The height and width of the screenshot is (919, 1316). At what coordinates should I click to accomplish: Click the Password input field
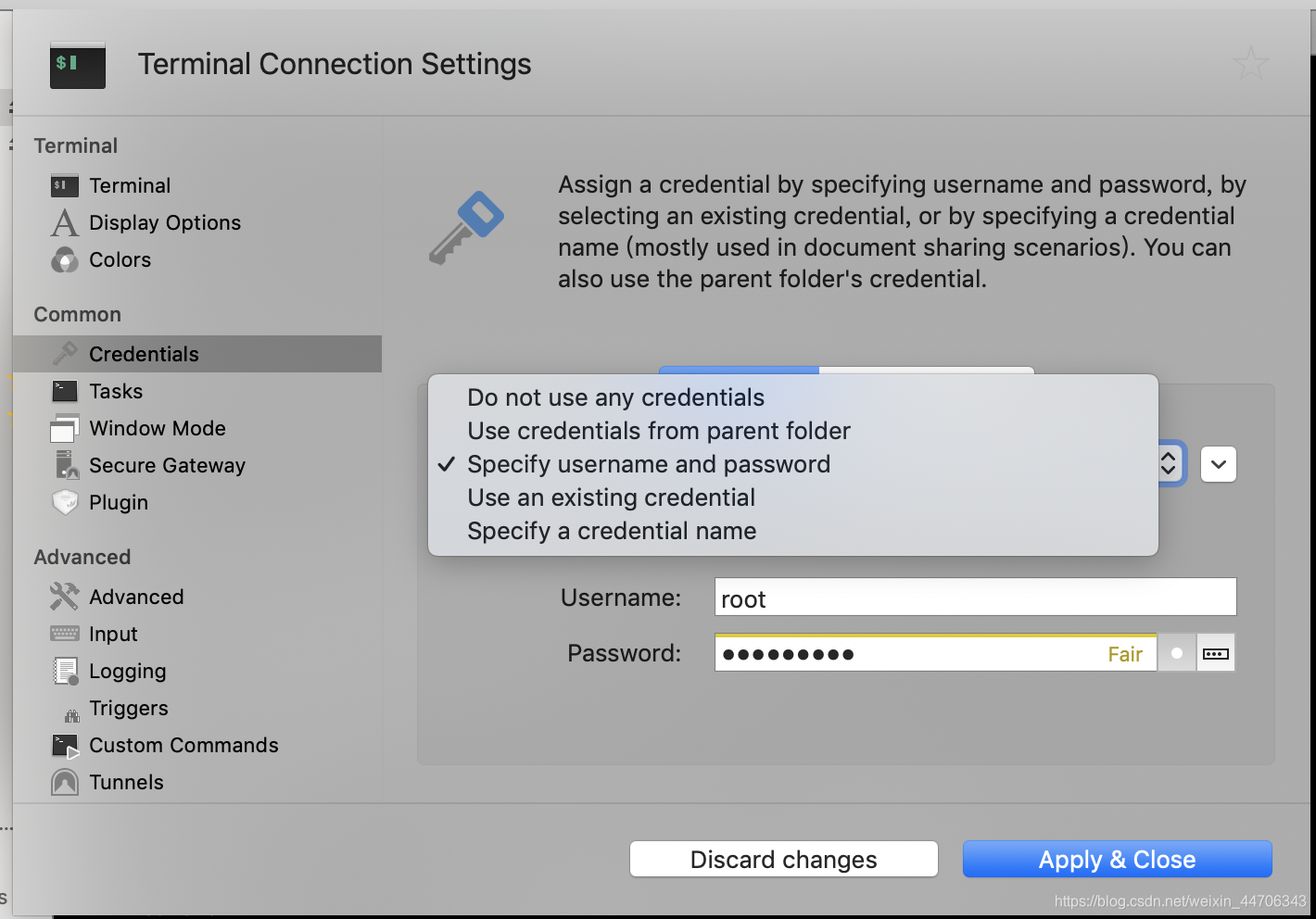pos(936,653)
